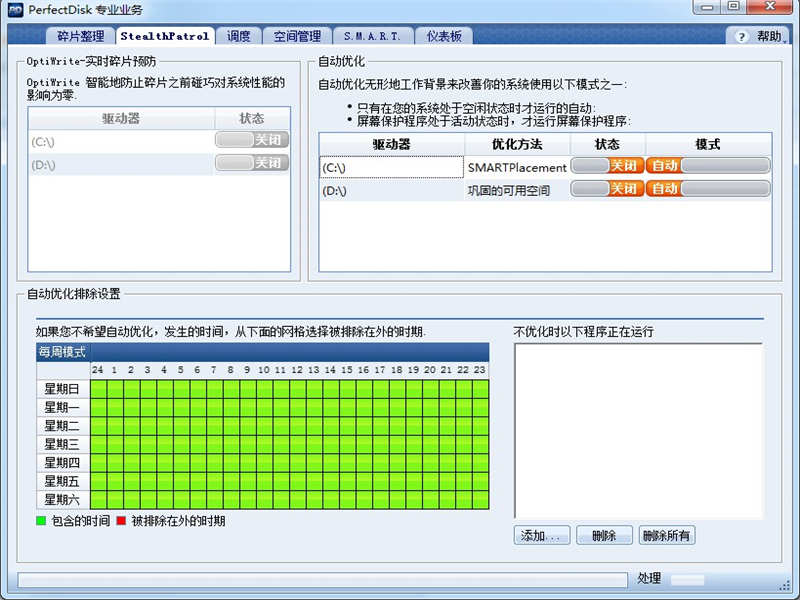Toggle auto-optimization 状态 switch for C:\ drive
Image resolution: width=800 pixels, height=600 pixels.
(x=607, y=166)
